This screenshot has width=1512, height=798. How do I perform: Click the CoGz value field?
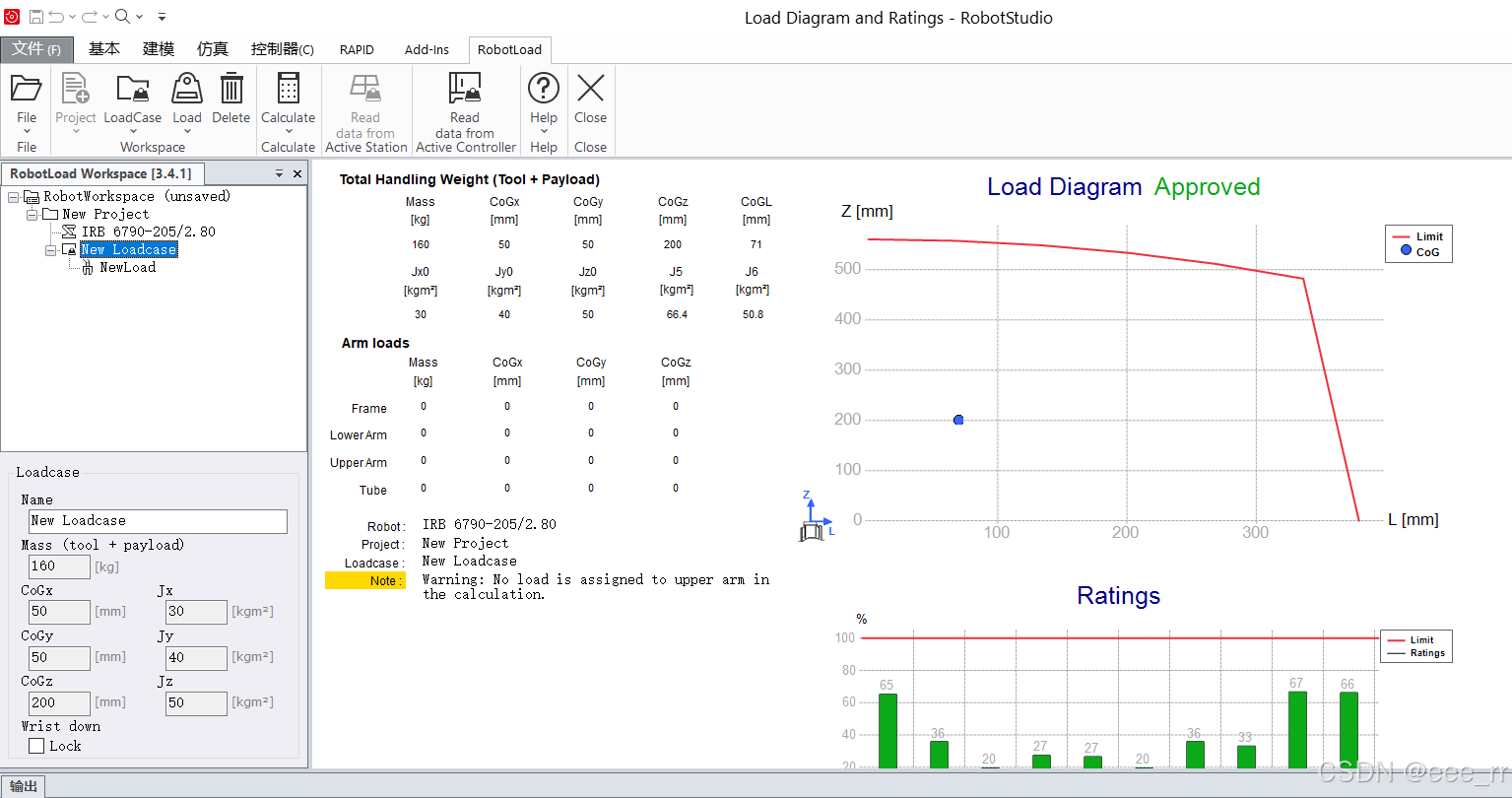[60, 702]
